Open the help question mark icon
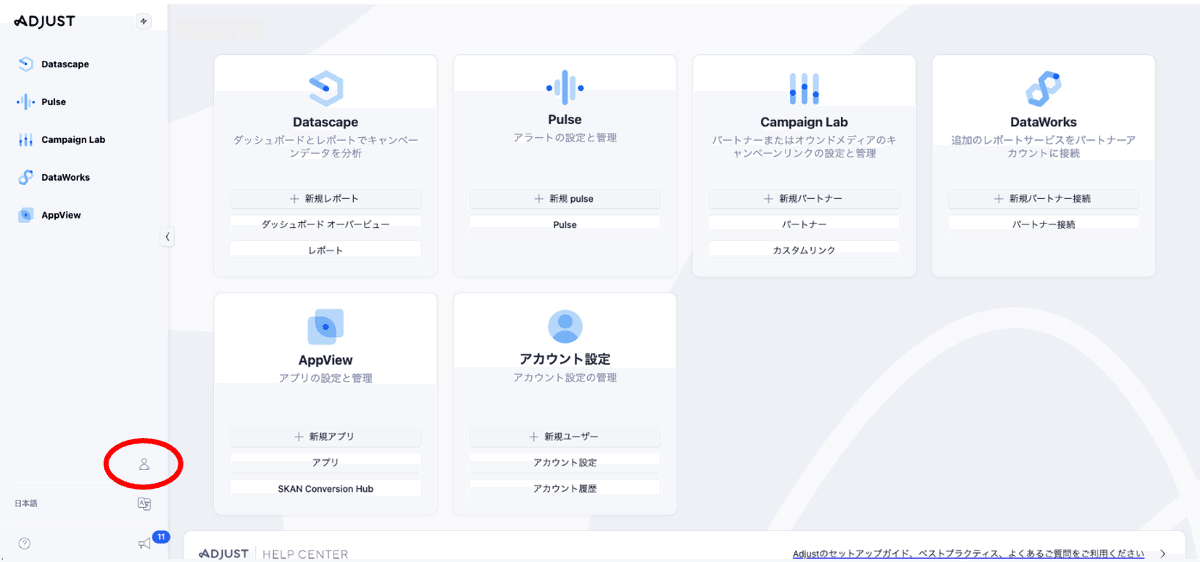The image size is (1200, 562). pos(25,543)
